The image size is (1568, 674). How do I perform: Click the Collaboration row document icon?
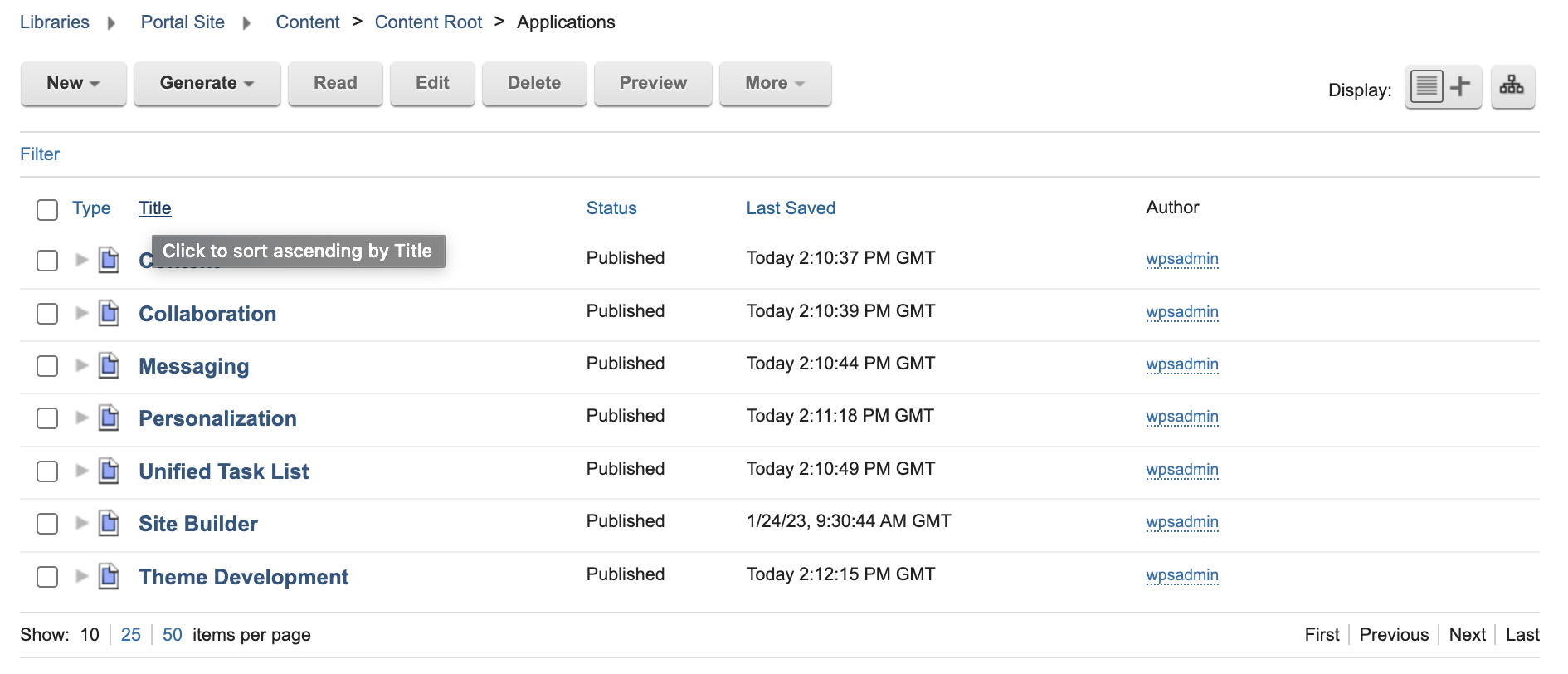pos(109,313)
